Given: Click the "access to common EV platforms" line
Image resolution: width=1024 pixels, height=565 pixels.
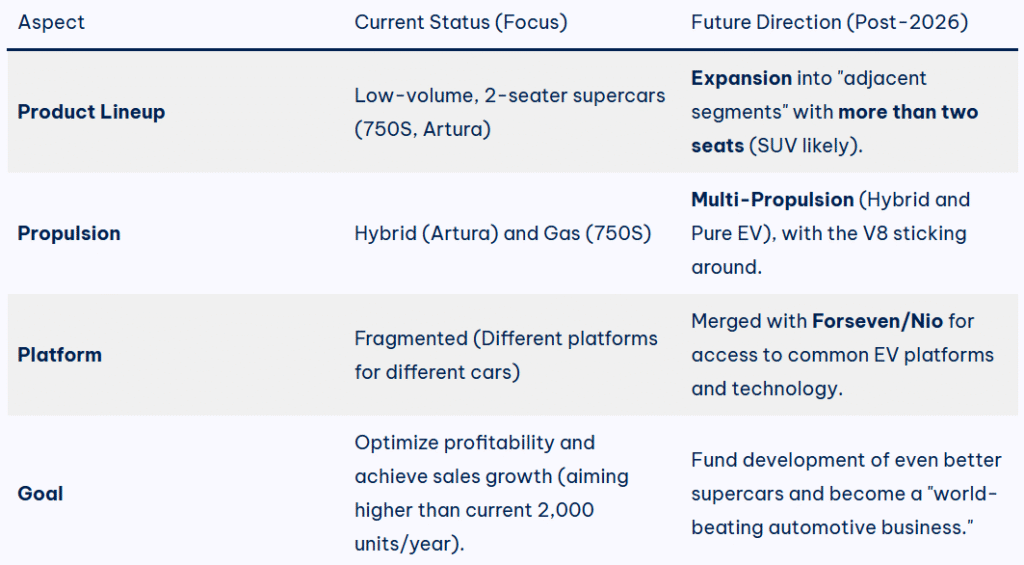Looking at the screenshot, I should tap(842, 355).
